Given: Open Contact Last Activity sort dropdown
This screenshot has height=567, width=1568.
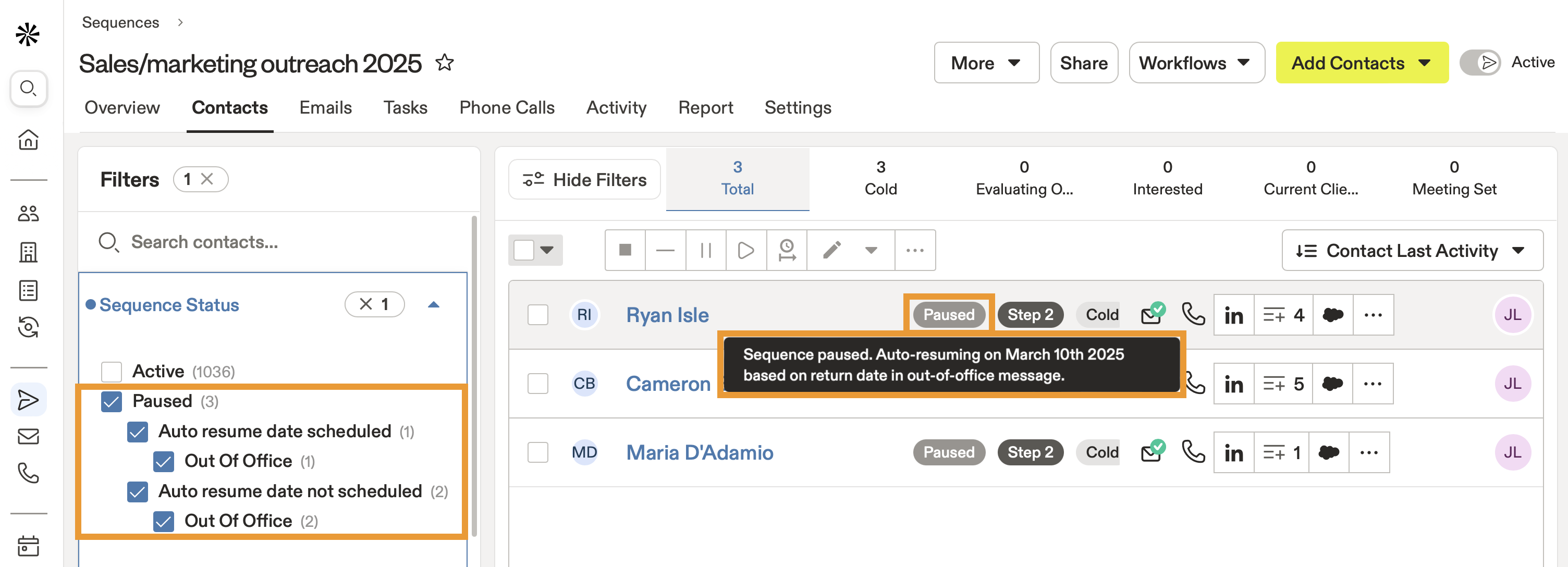Looking at the screenshot, I should tap(1412, 250).
